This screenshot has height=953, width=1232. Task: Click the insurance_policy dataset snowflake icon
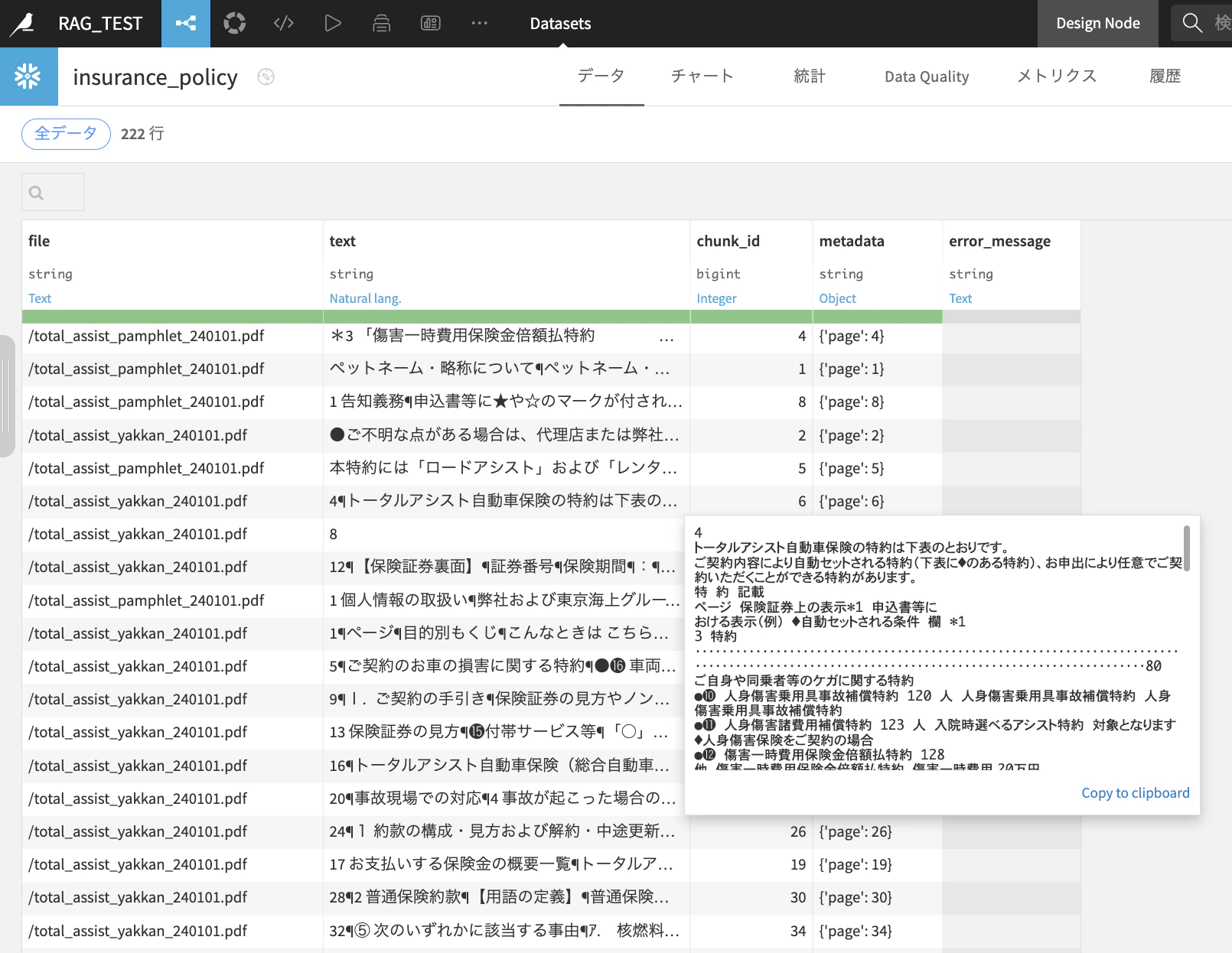click(x=28, y=76)
